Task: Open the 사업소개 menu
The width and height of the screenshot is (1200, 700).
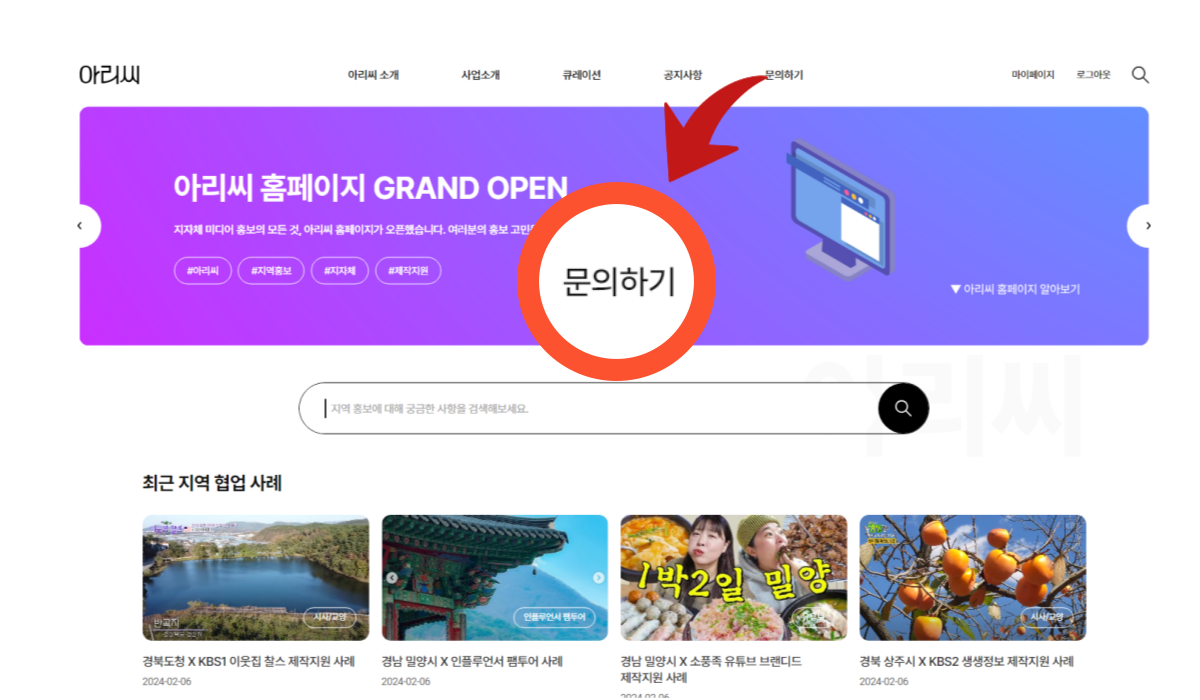Action: tap(480, 75)
